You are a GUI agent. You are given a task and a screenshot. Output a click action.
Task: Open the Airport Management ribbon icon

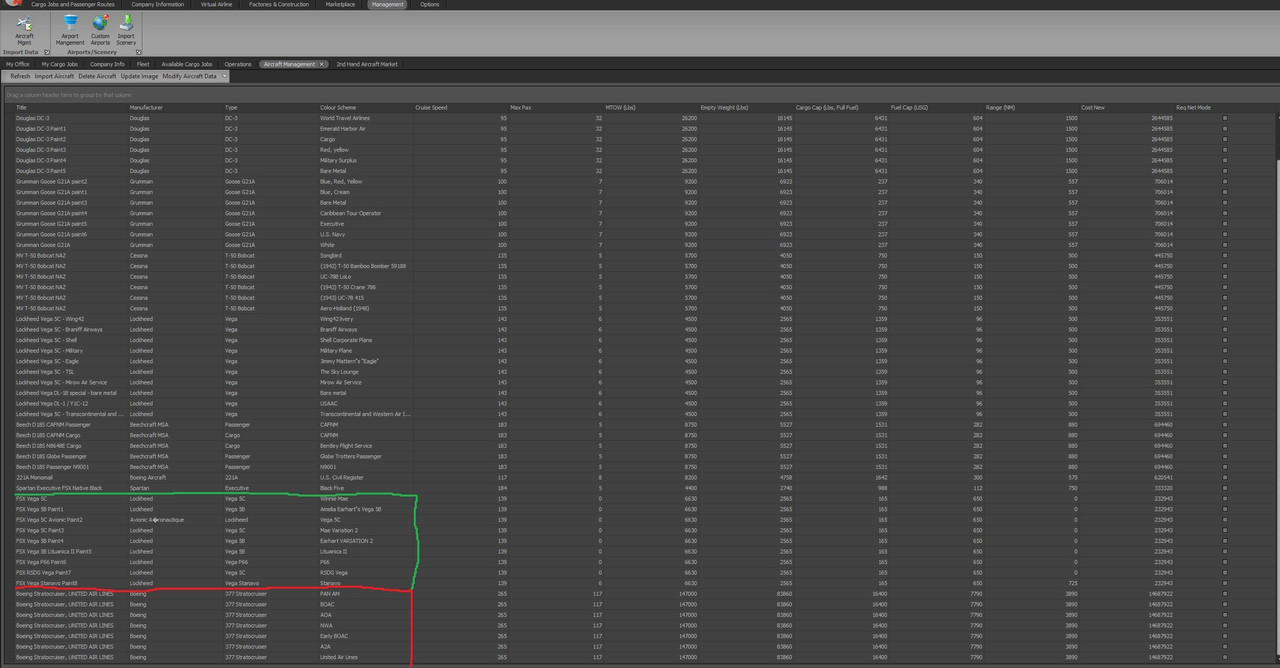[x=70, y=30]
